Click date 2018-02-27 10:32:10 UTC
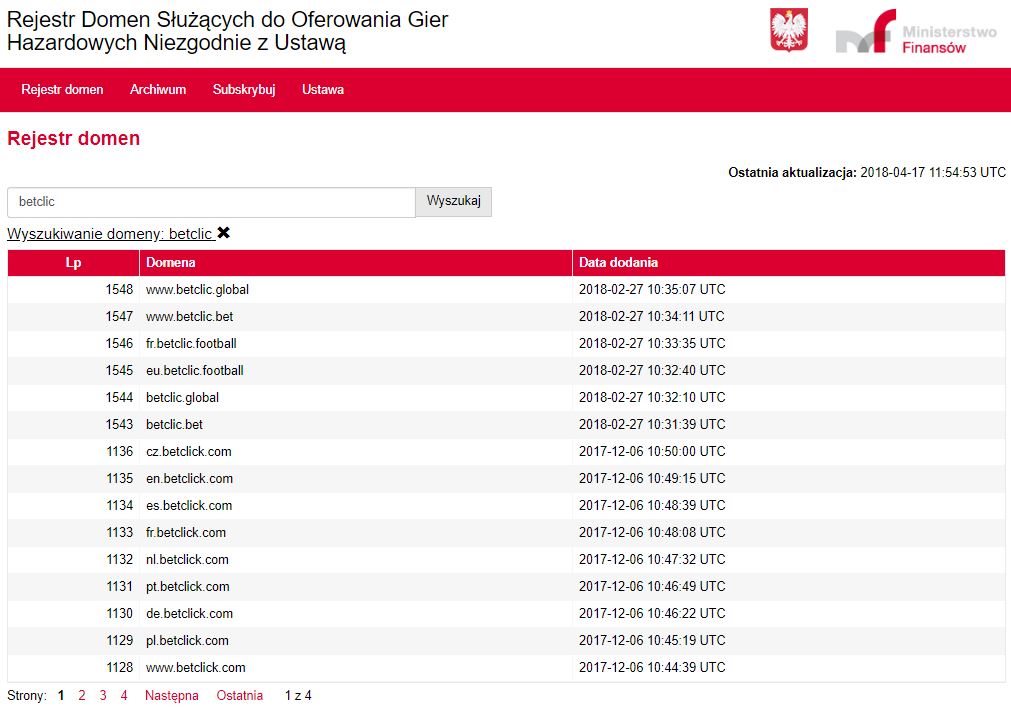The width and height of the screenshot is (1011, 708). (x=652, y=398)
